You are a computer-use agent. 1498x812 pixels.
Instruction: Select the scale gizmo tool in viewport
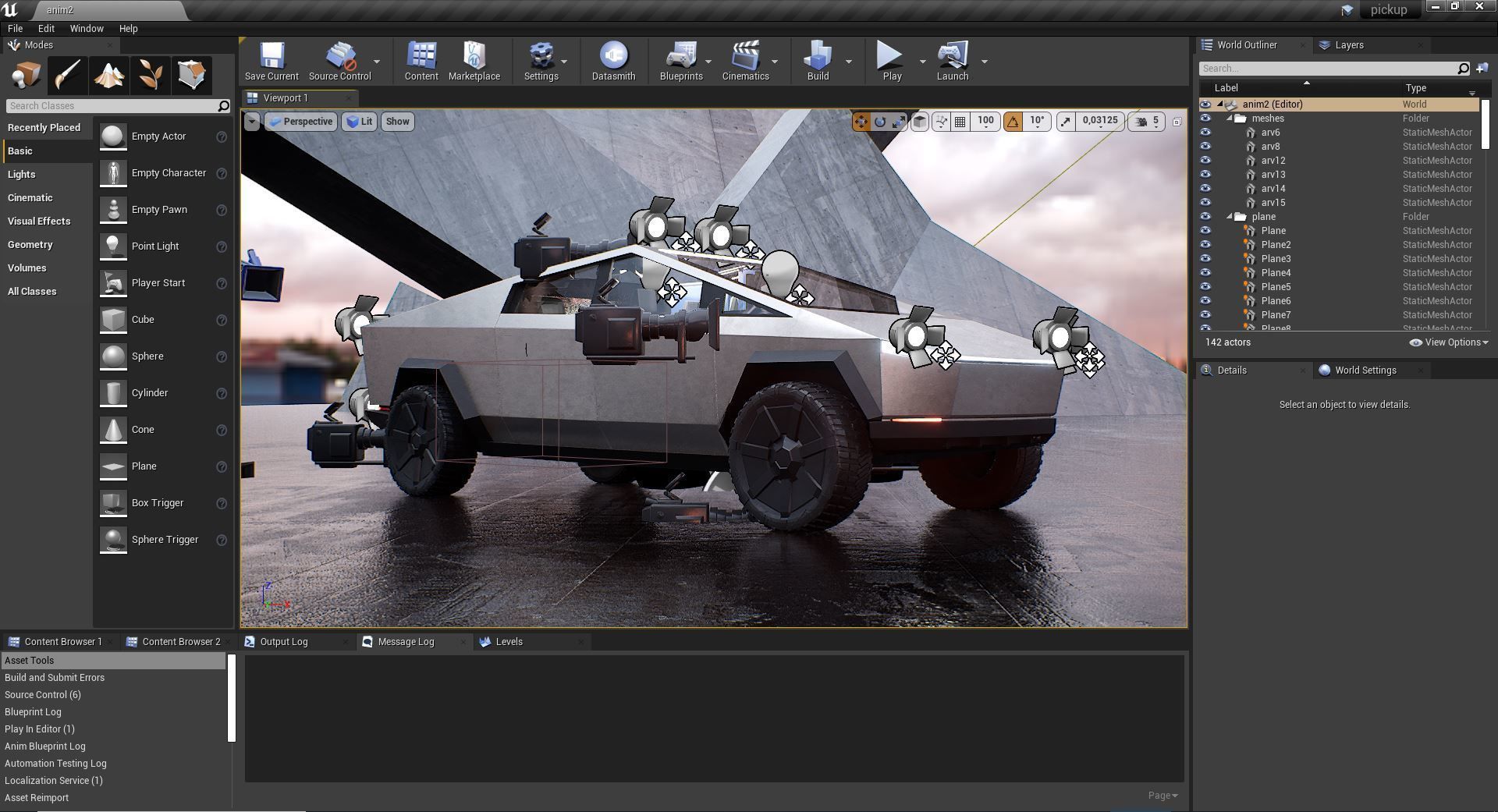[x=899, y=122]
